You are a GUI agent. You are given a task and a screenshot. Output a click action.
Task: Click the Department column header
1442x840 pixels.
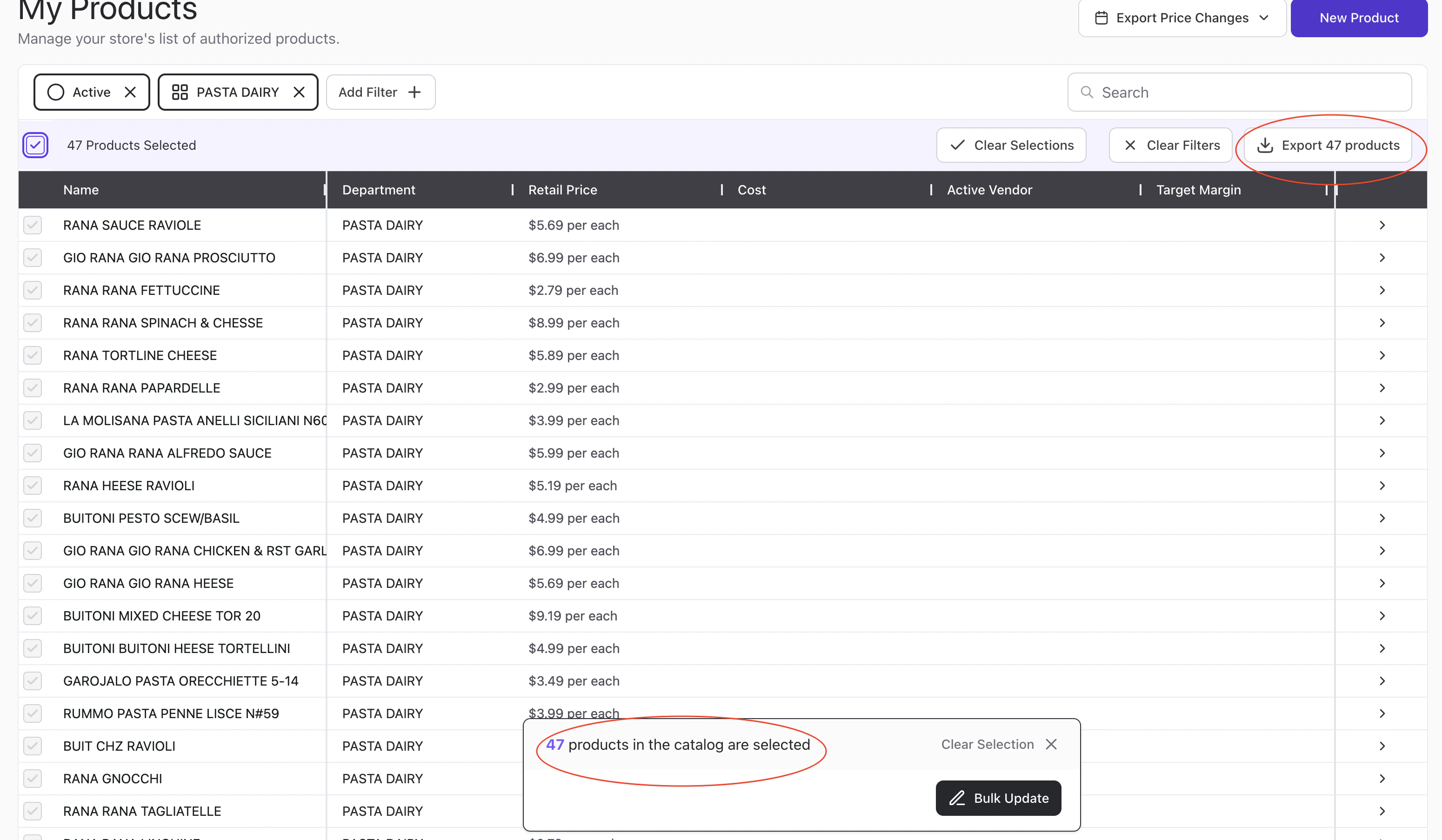click(378, 190)
